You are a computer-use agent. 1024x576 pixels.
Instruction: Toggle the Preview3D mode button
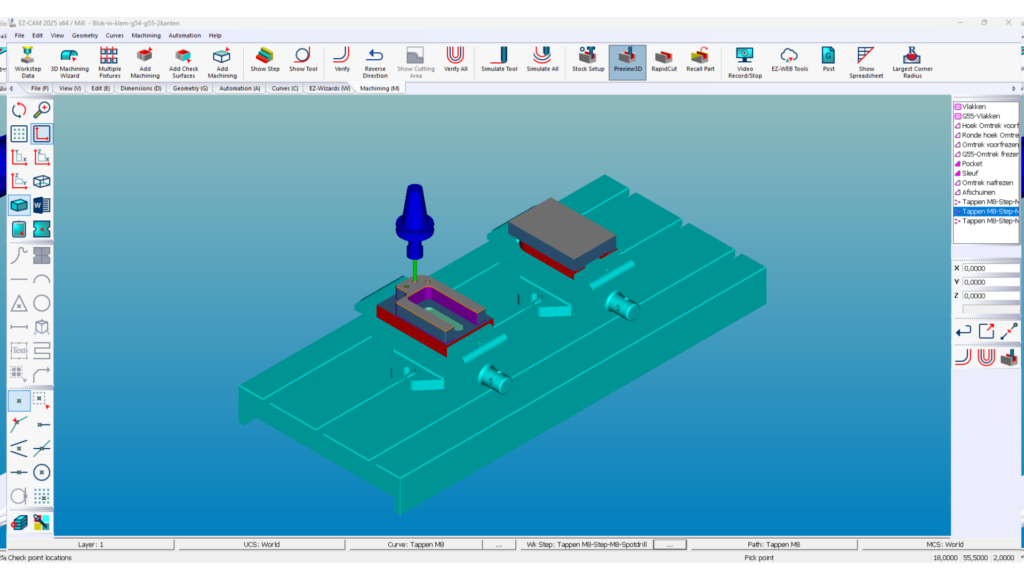tap(627, 61)
